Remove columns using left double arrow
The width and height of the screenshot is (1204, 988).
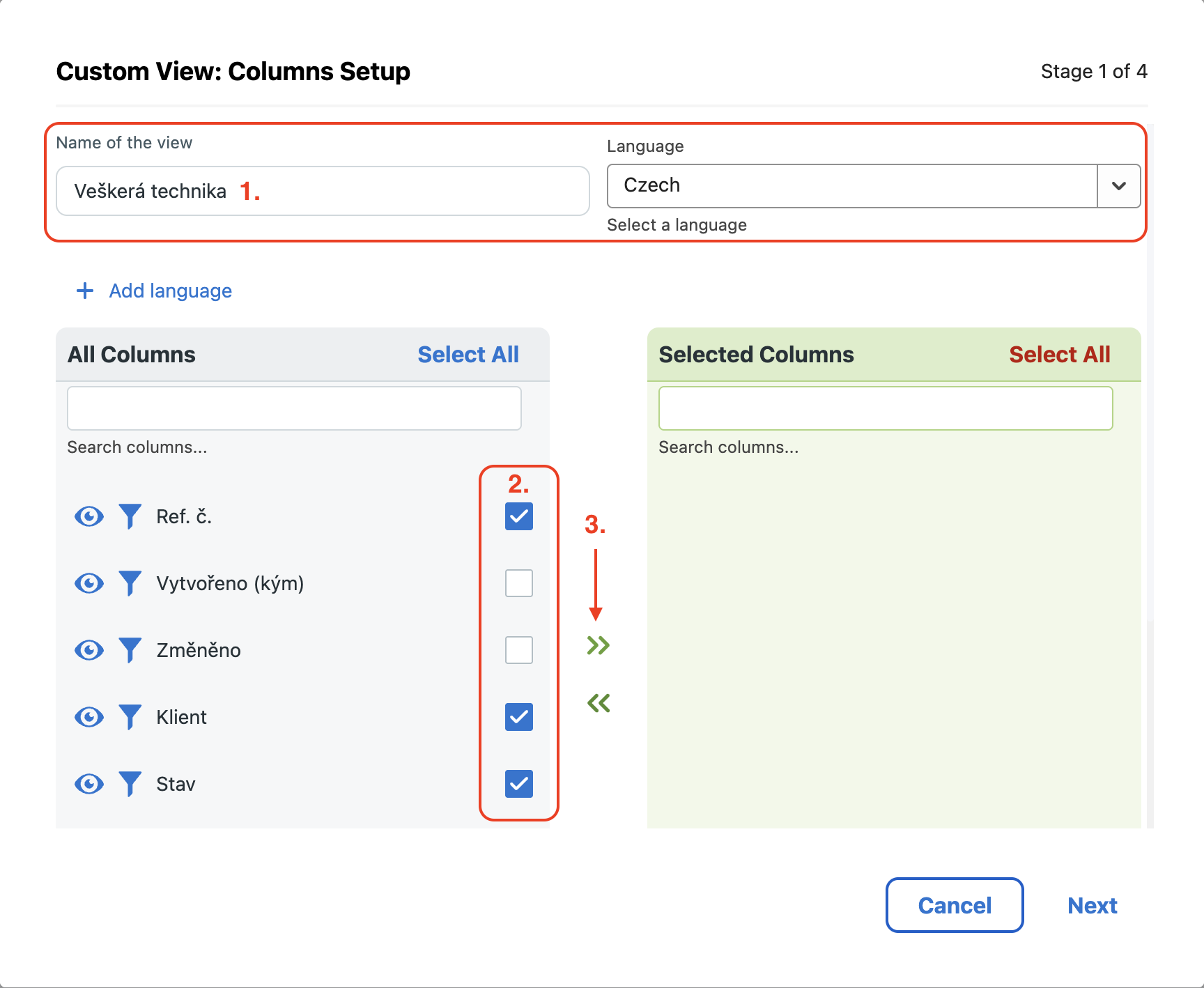(x=598, y=703)
